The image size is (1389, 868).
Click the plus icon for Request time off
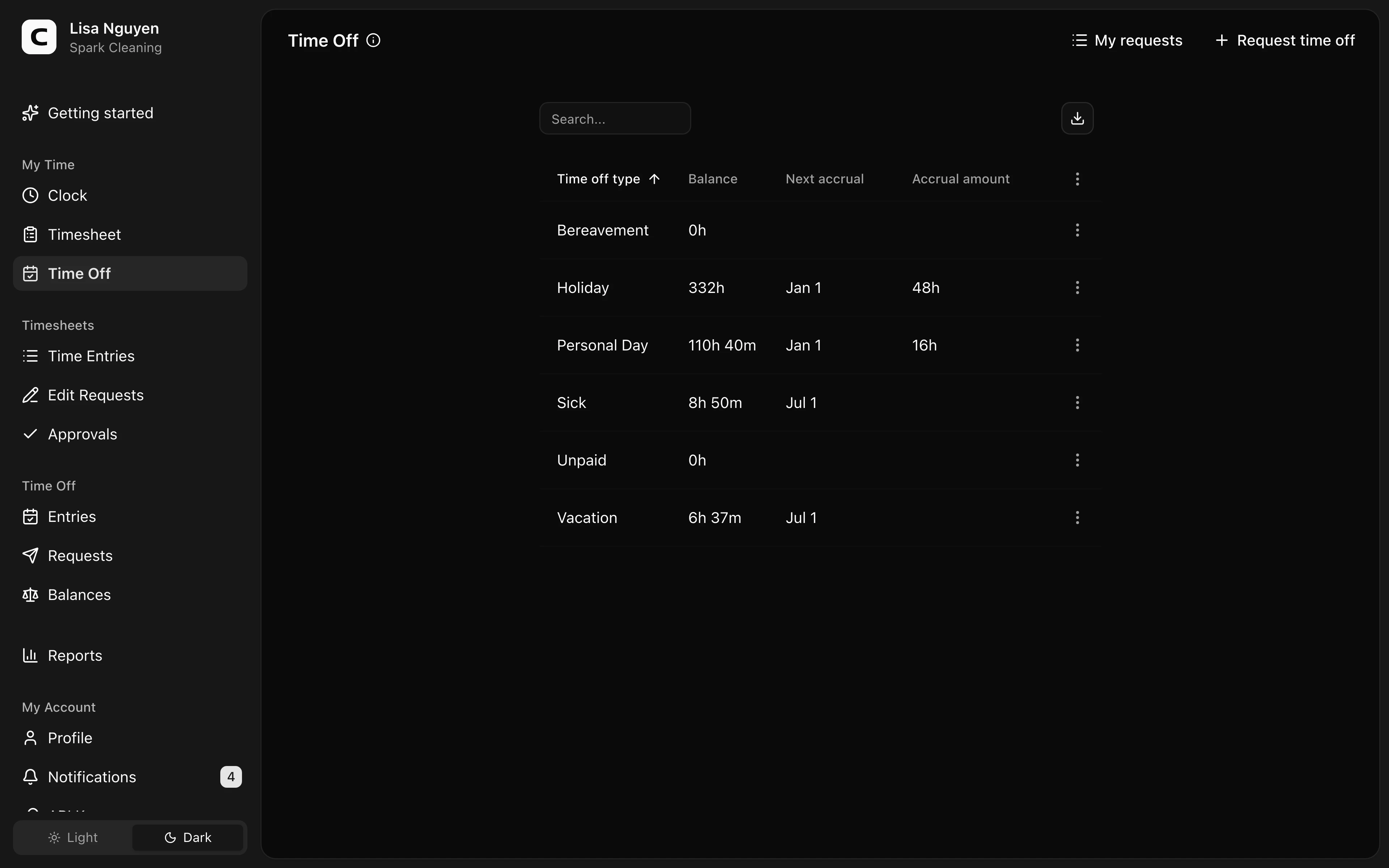(1222, 40)
